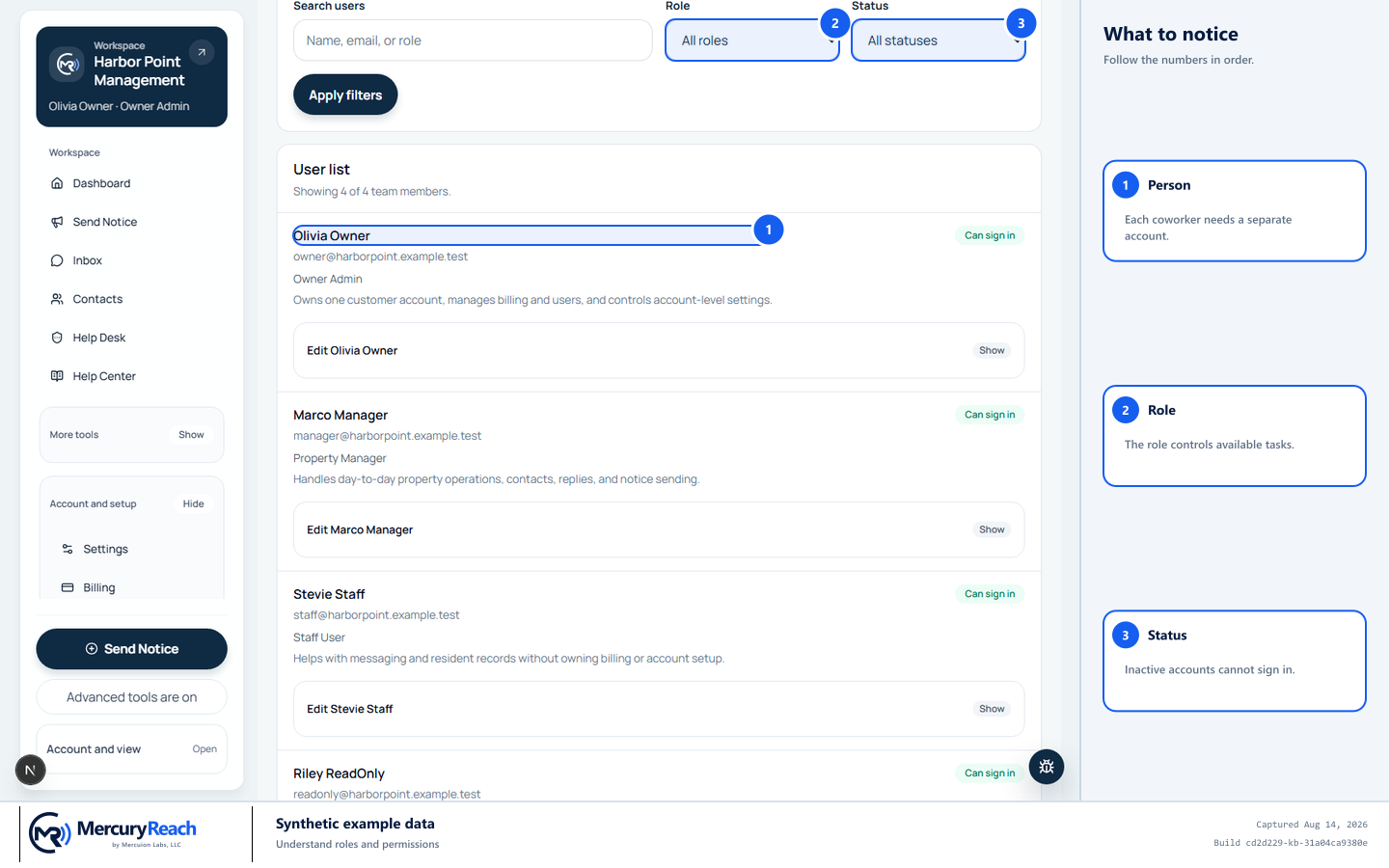Viewport: 1389px width, 868px height.
Task: Click the round N badge icon at the sidebar's bottom corner
Action: pyautogui.click(x=30, y=770)
